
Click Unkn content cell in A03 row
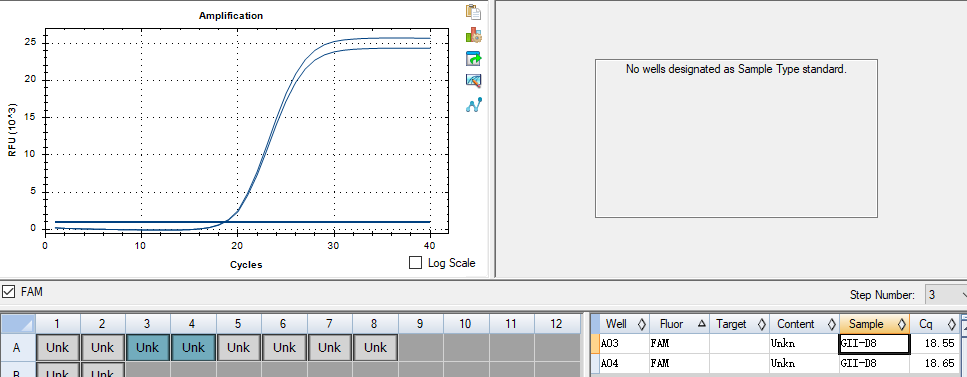pyautogui.click(x=804, y=344)
